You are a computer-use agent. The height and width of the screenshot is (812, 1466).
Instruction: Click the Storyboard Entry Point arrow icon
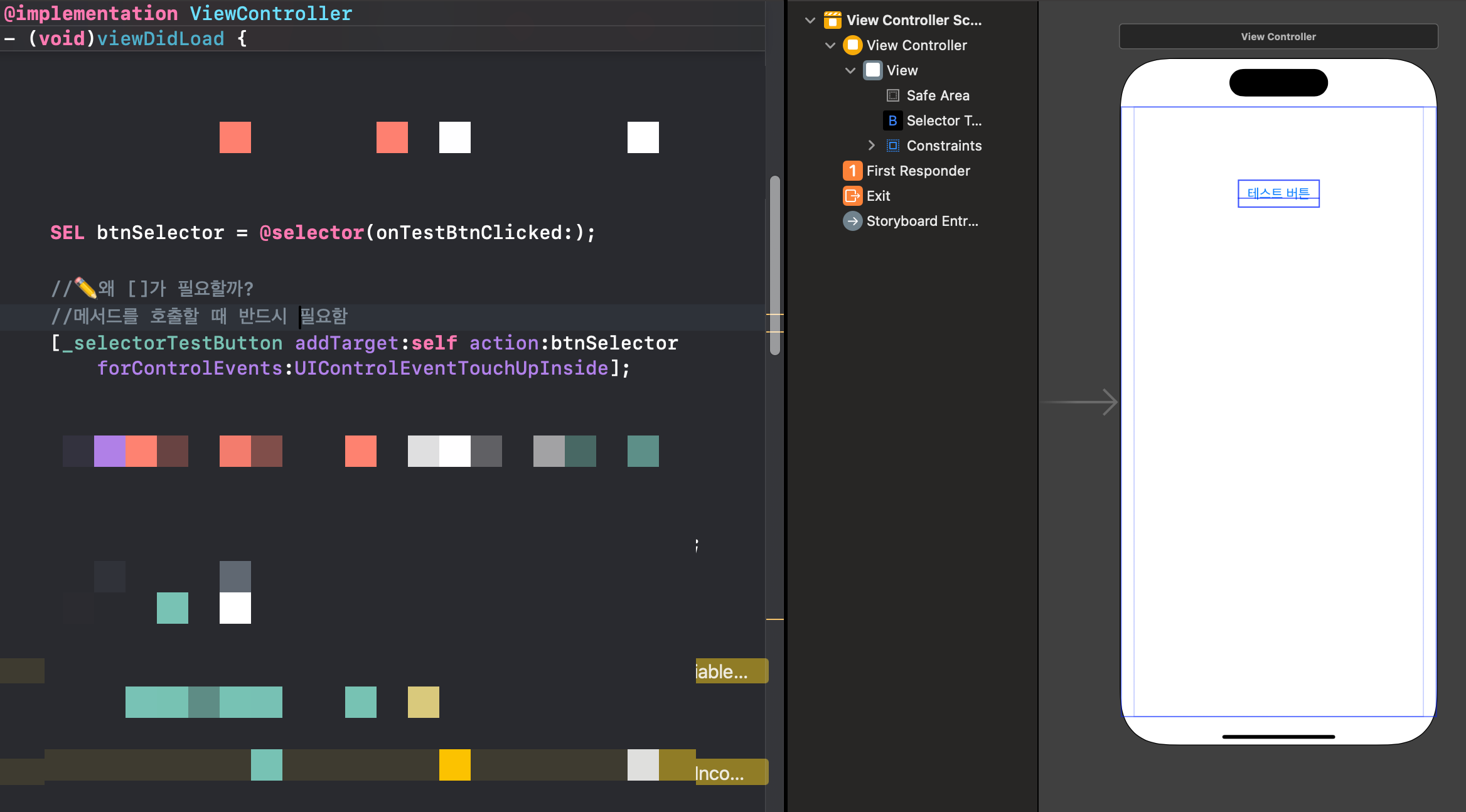coord(852,221)
